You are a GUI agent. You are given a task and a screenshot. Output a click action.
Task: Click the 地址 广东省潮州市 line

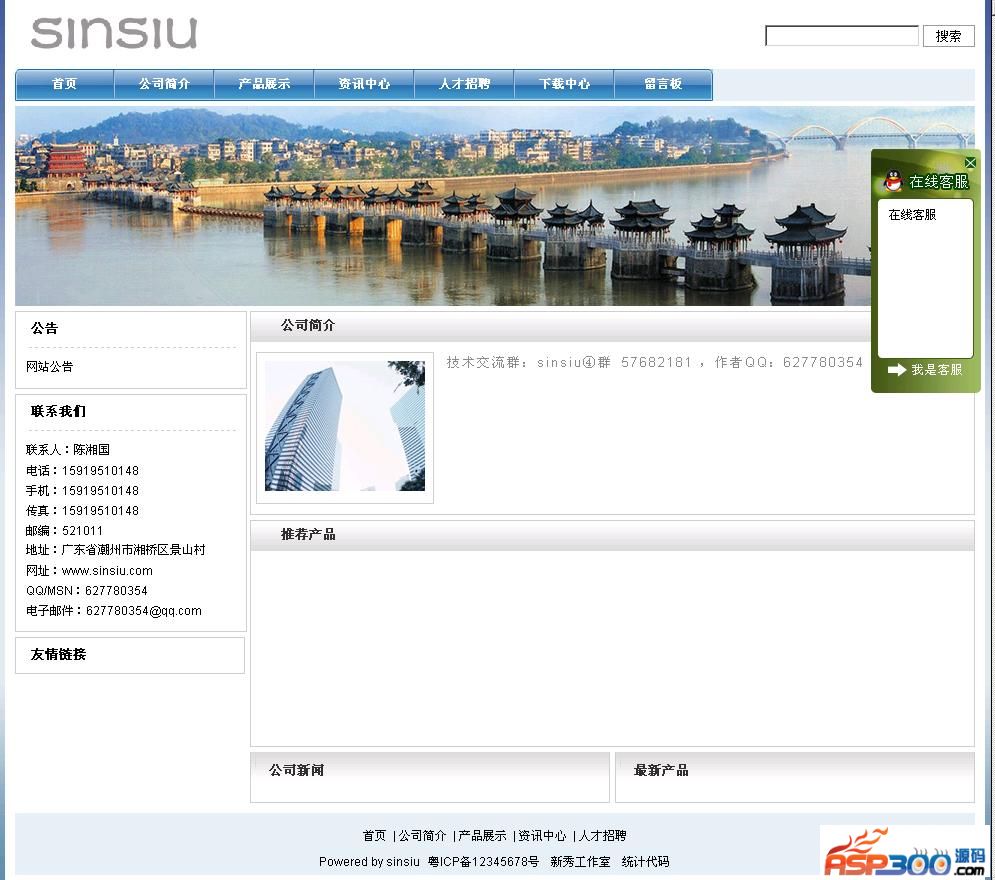click(115, 550)
